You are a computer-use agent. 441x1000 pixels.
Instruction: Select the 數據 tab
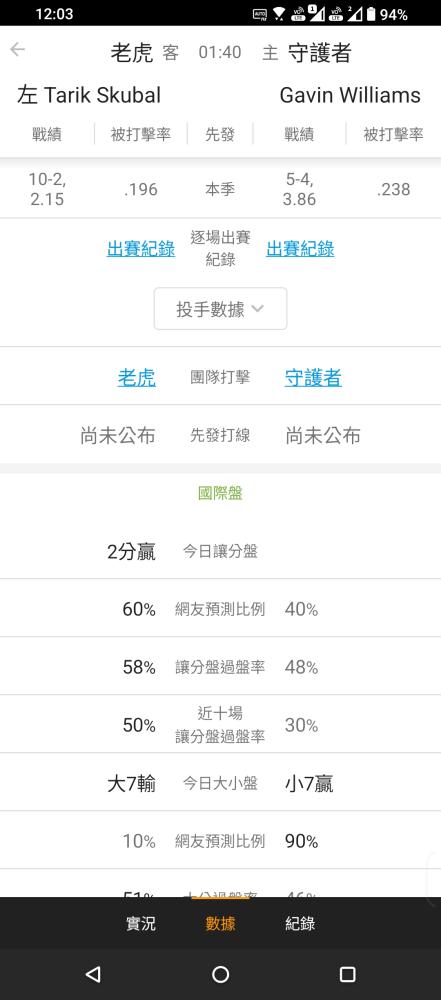pyautogui.click(x=220, y=923)
